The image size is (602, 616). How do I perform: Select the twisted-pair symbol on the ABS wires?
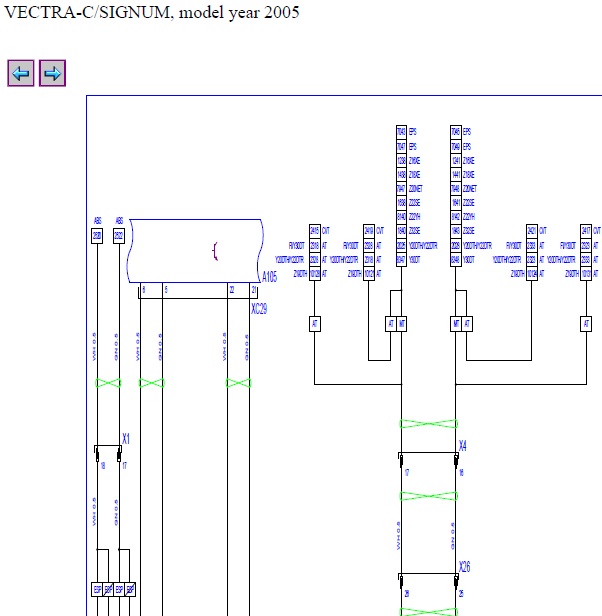coord(108,383)
